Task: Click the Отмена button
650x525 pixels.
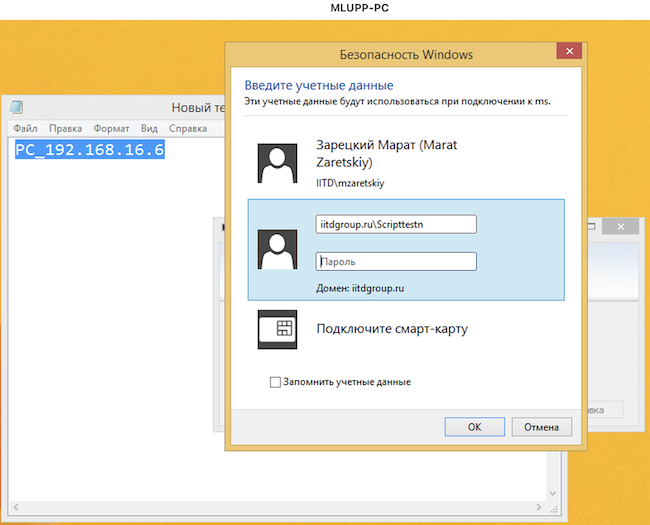Action: [541, 427]
